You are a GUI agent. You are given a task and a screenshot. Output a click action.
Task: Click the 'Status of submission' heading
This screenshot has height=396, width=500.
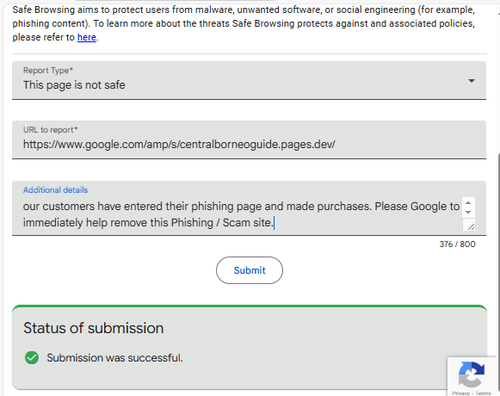93,328
